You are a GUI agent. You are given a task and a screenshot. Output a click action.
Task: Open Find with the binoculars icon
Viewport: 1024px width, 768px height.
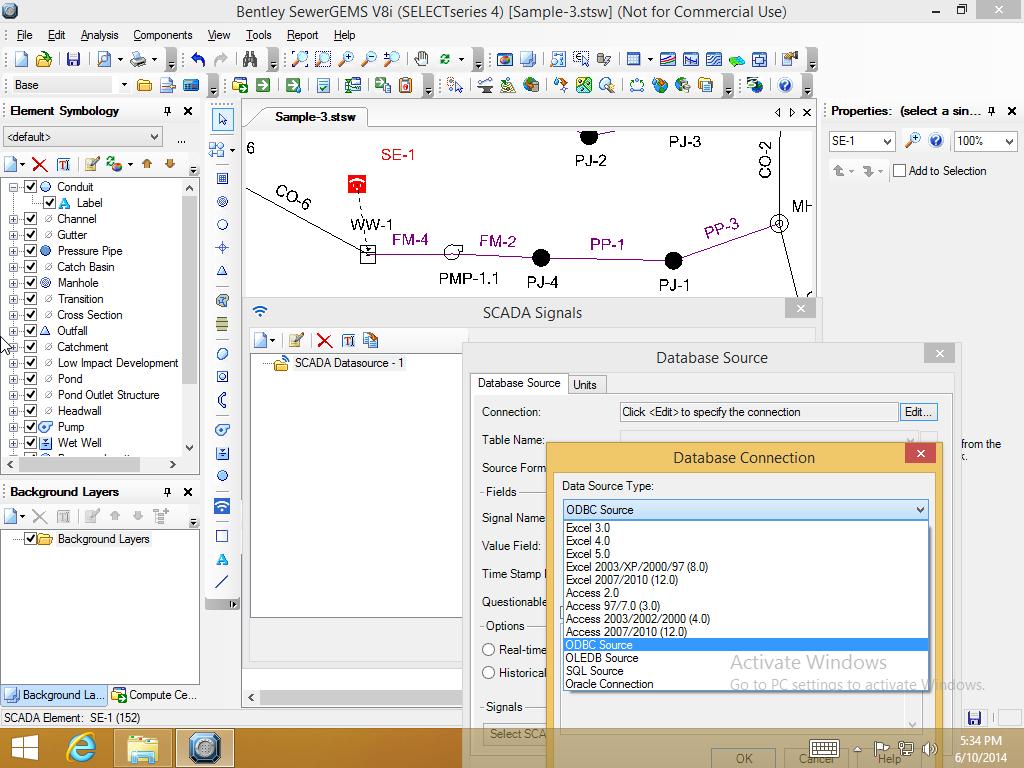pos(249,59)
